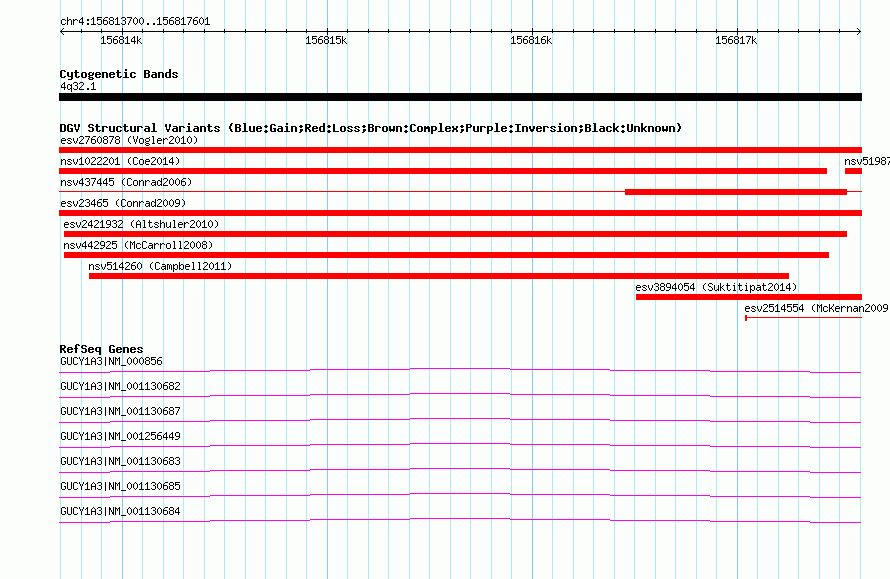The height and width of the screenshot is (579, 890).
Task: Click the esv23465 (Conrad2009) label
Action: click(x=123, y=203)
